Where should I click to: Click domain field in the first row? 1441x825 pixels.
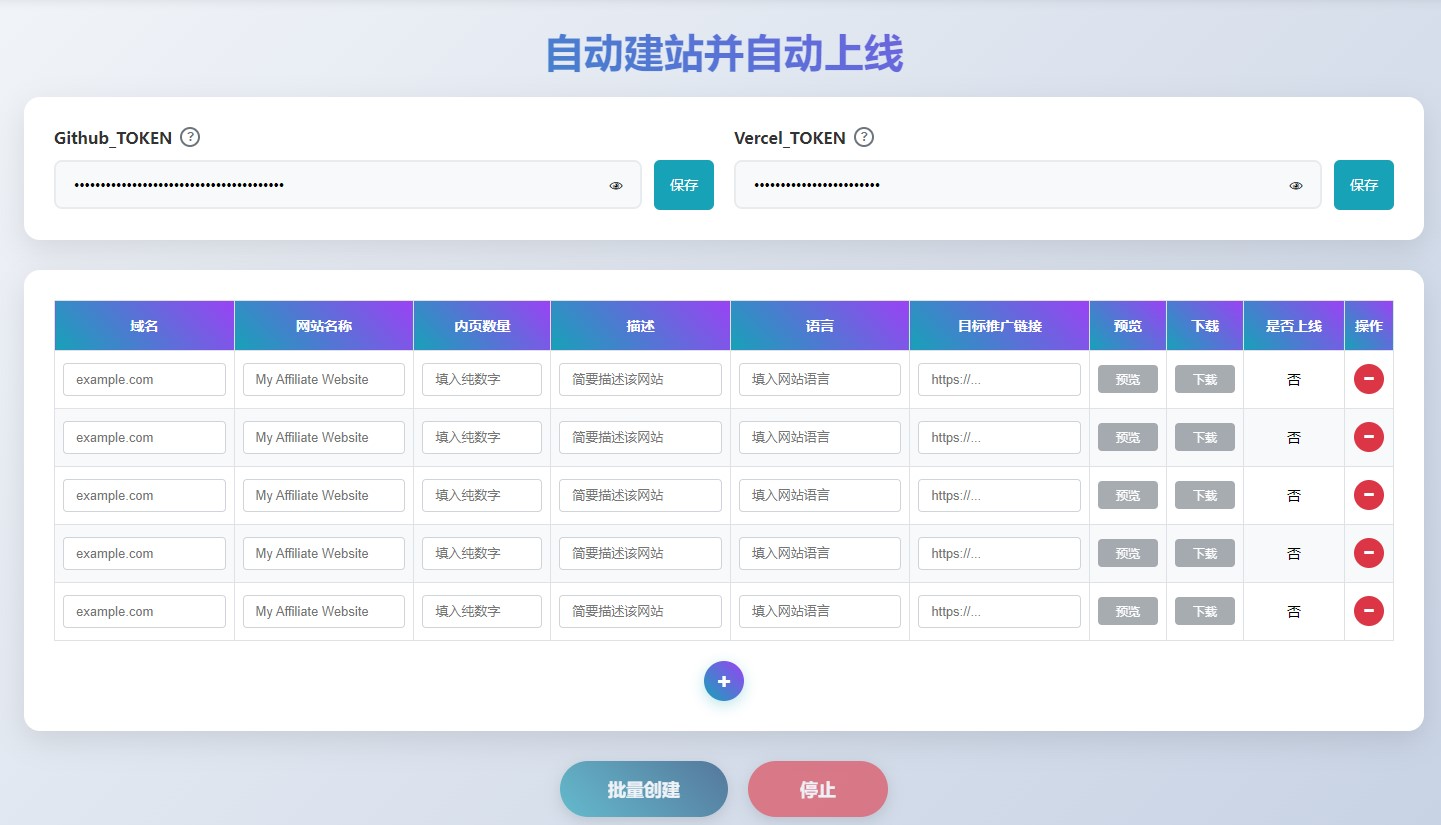pos(144,379)
